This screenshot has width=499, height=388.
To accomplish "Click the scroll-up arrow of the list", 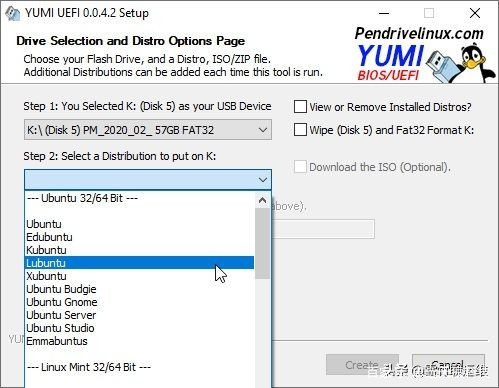I will click(263, 200).
